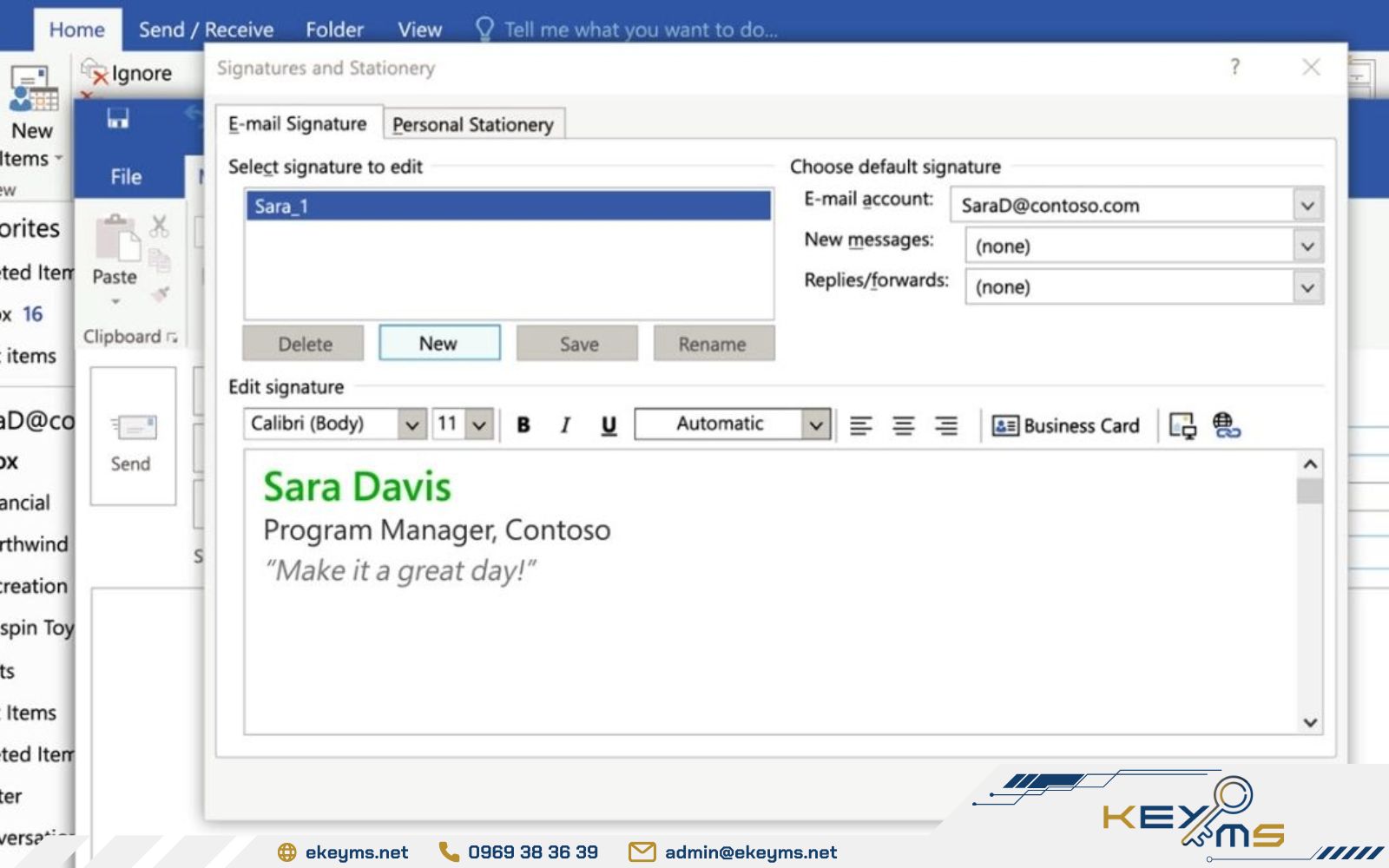Click the Bold formatting icon

[523, 424]
